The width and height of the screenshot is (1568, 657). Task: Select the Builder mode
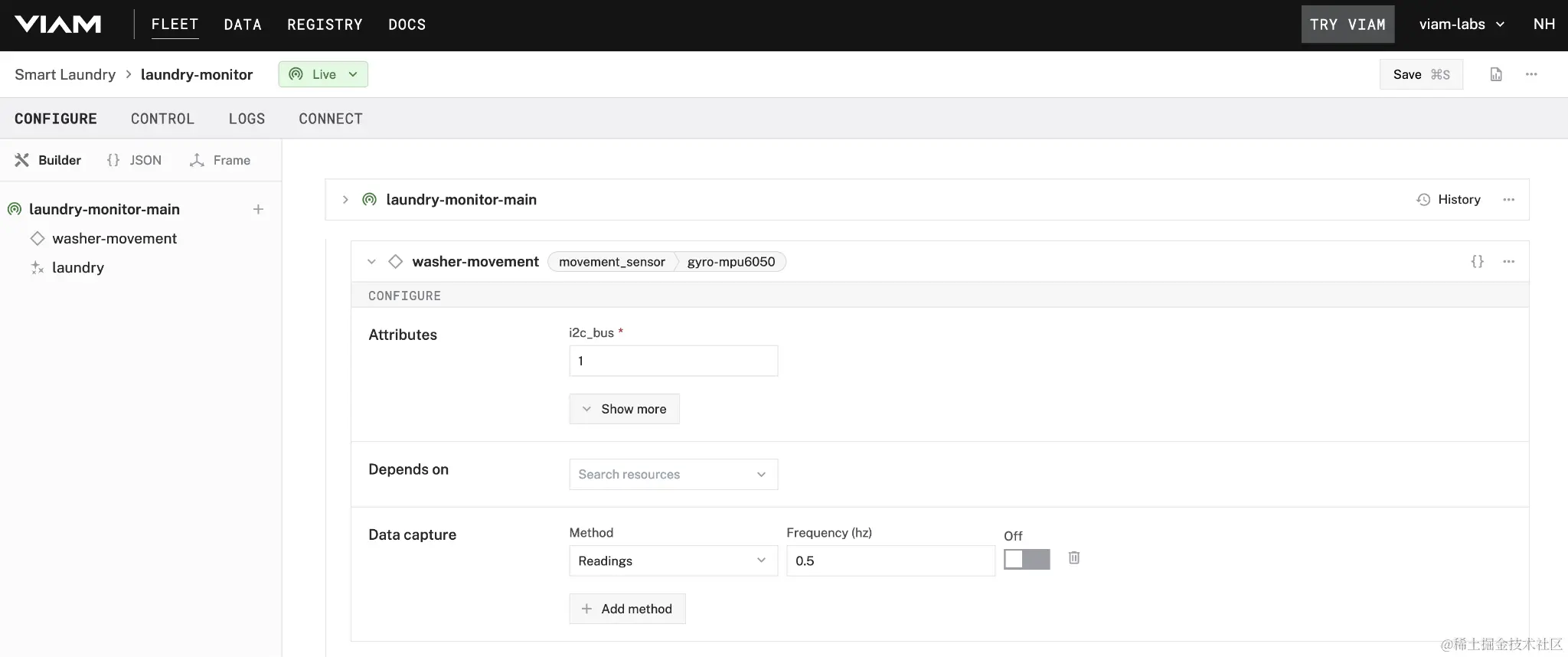tap(48, 160)
